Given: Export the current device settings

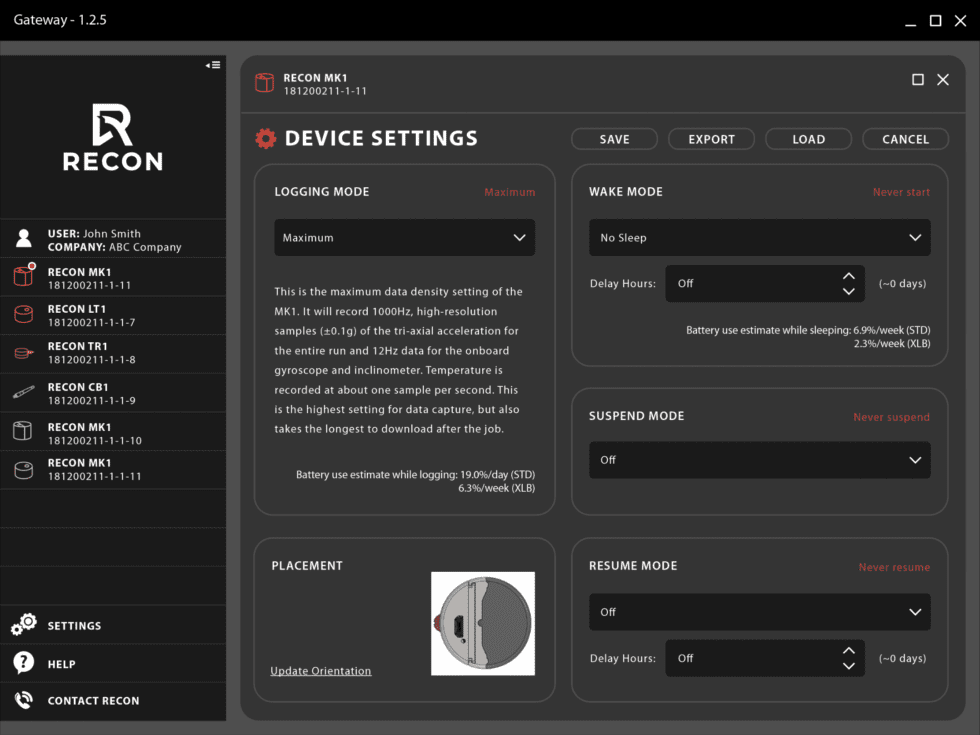Looking at the screenshot, I should 711,138.
